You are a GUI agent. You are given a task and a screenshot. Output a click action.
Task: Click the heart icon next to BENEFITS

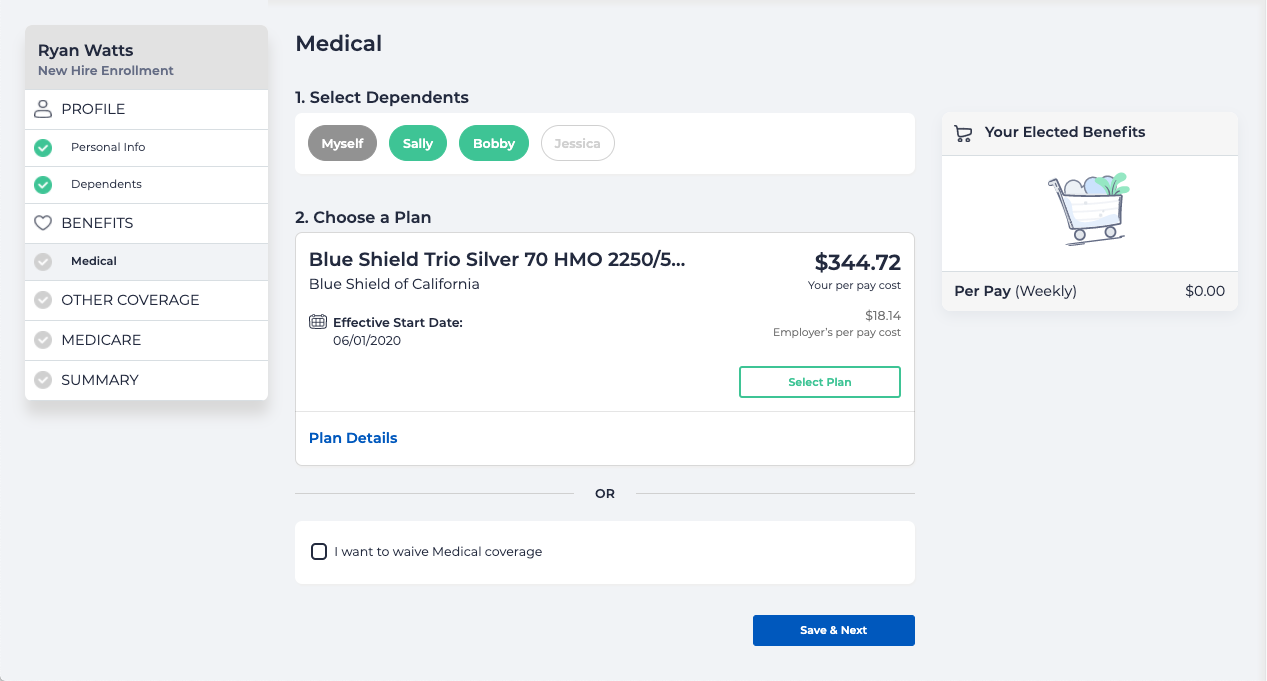pyautogui.click(x=42, y=222)
